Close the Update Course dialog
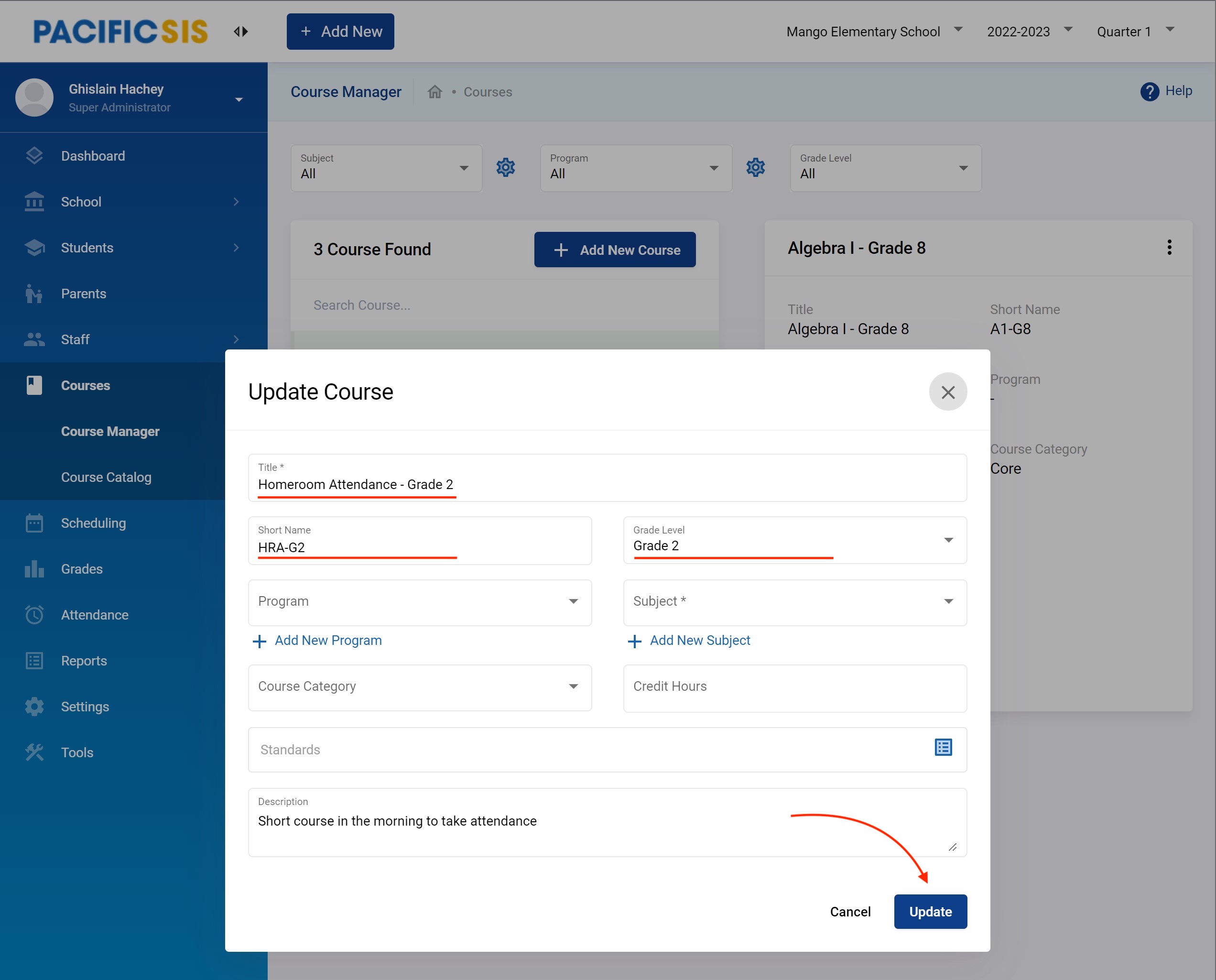 [947, 392]
